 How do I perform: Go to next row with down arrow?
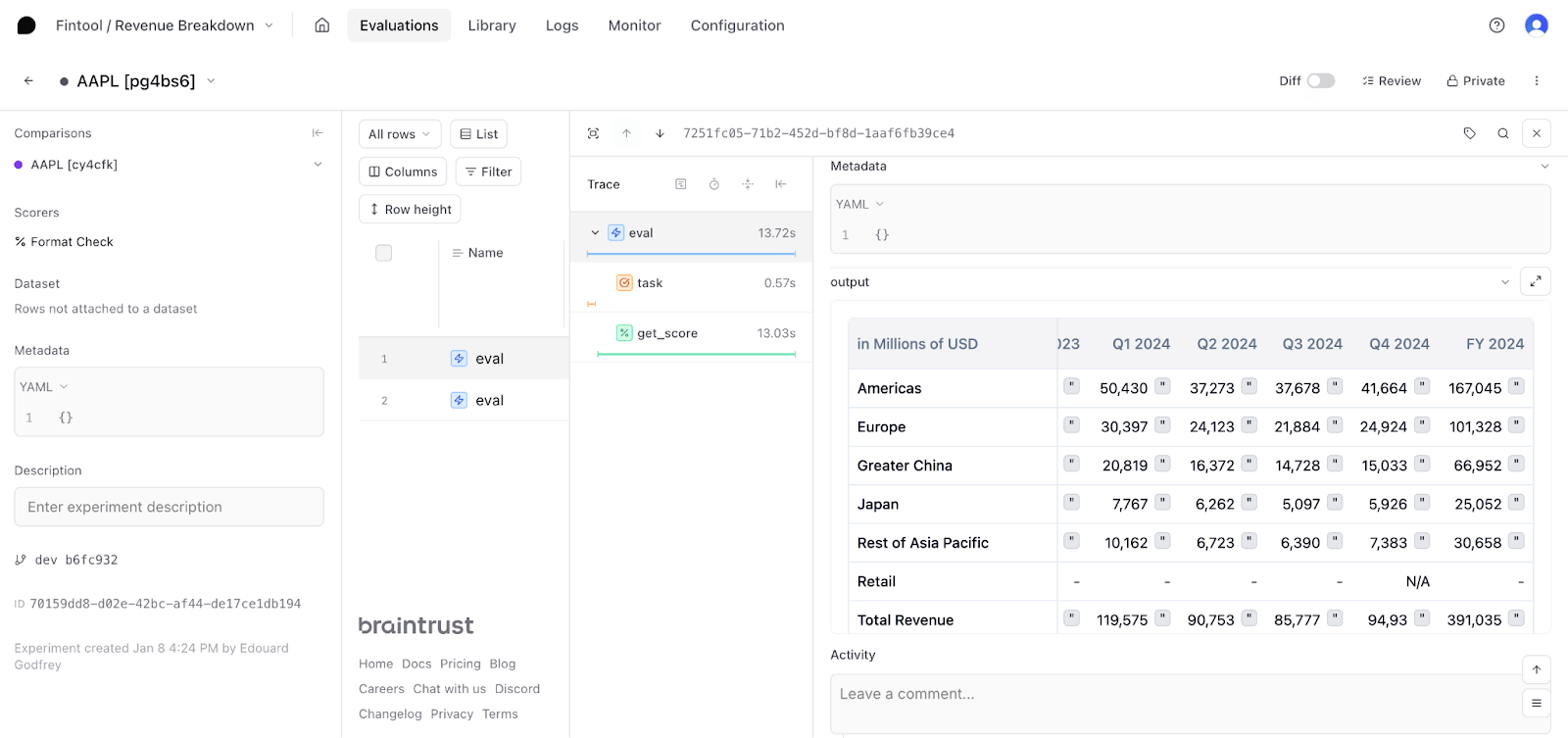point(660,133)
